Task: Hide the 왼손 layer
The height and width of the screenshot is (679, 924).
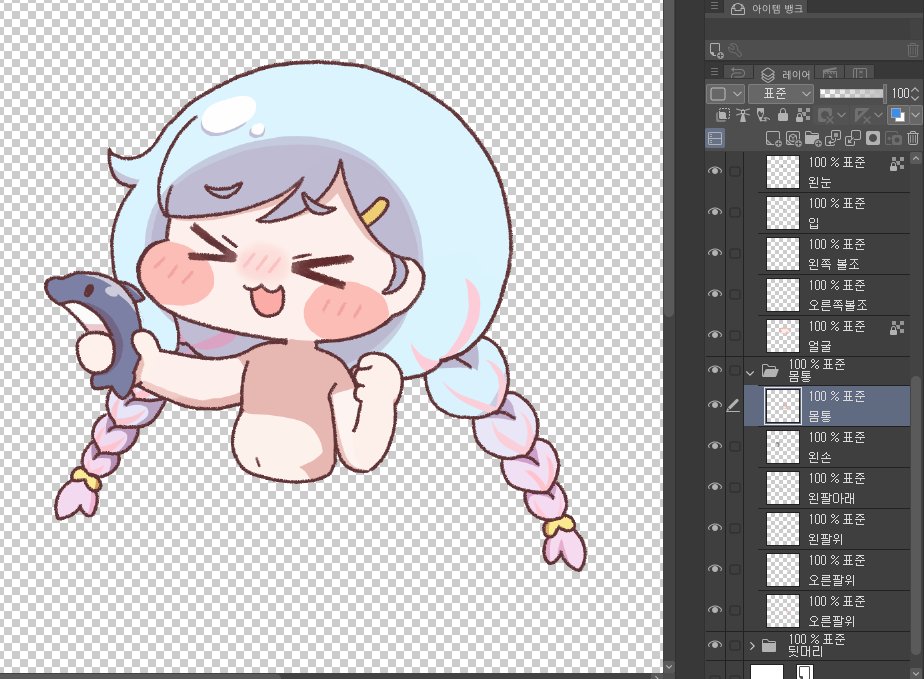Action: [715, 446]
